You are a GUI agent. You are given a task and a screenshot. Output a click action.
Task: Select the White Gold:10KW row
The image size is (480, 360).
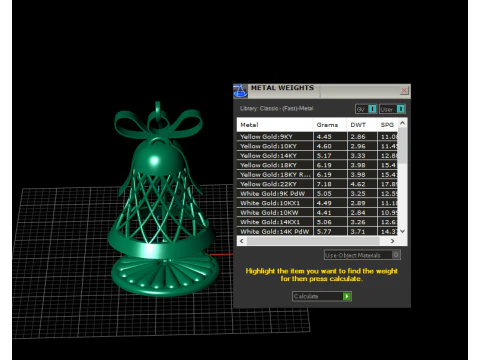click(317, 213)
